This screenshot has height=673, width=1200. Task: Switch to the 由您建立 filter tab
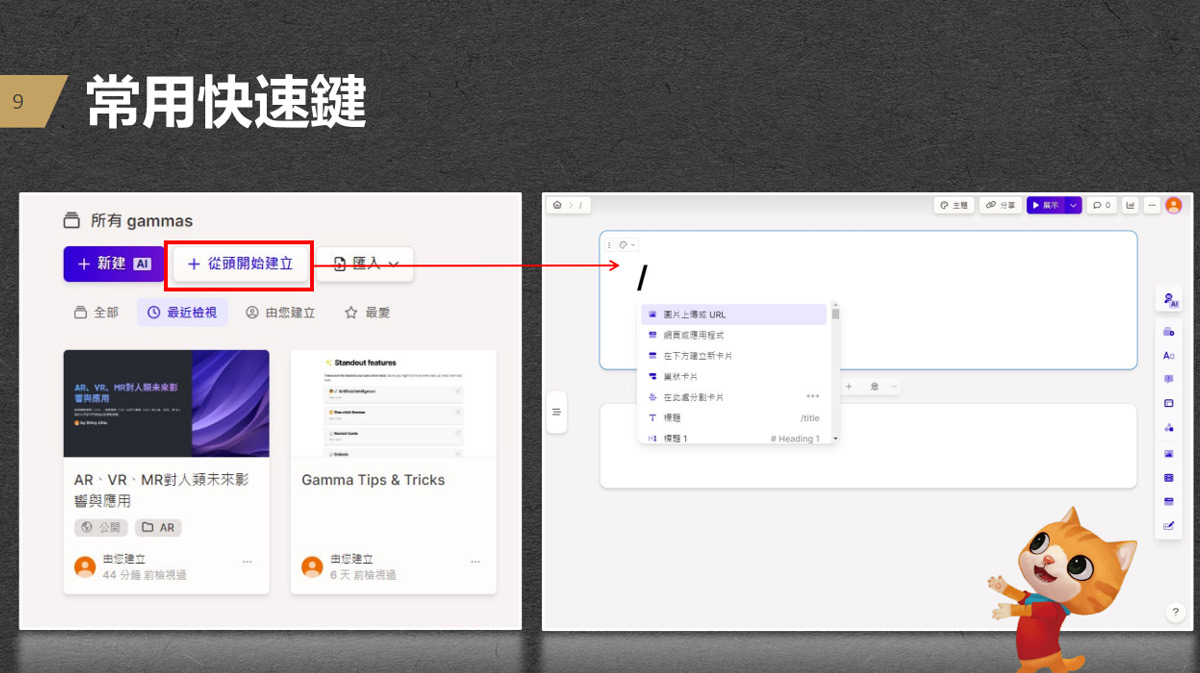(x=280, y=312)
